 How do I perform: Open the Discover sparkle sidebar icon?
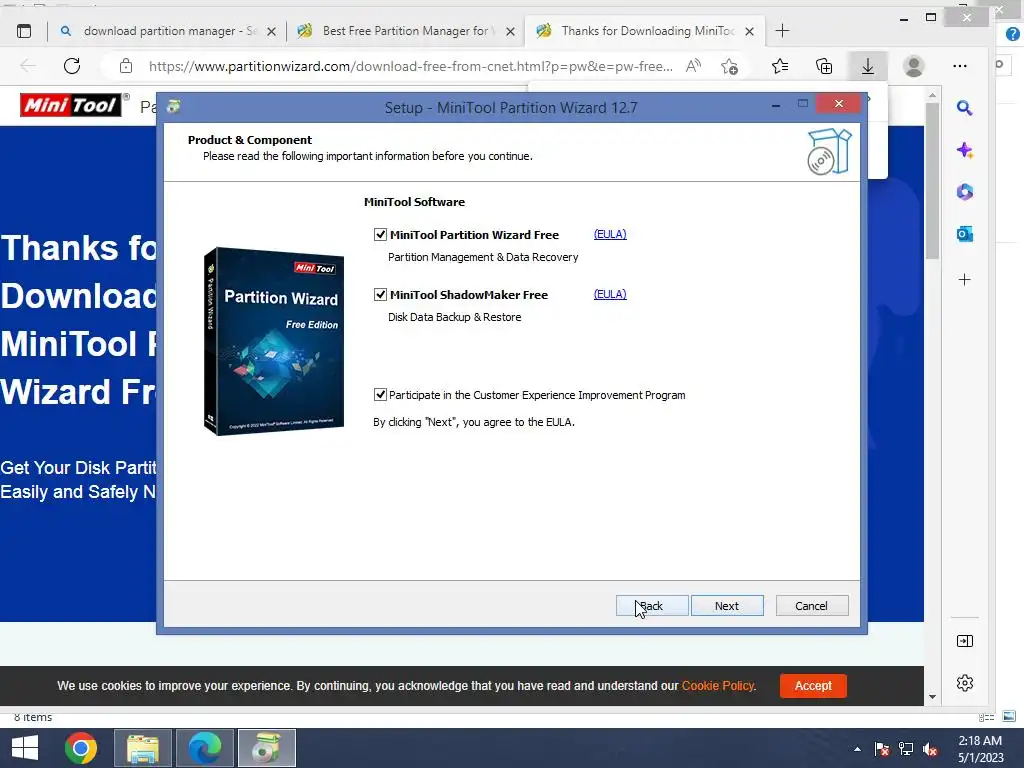(x=965, y=150)
